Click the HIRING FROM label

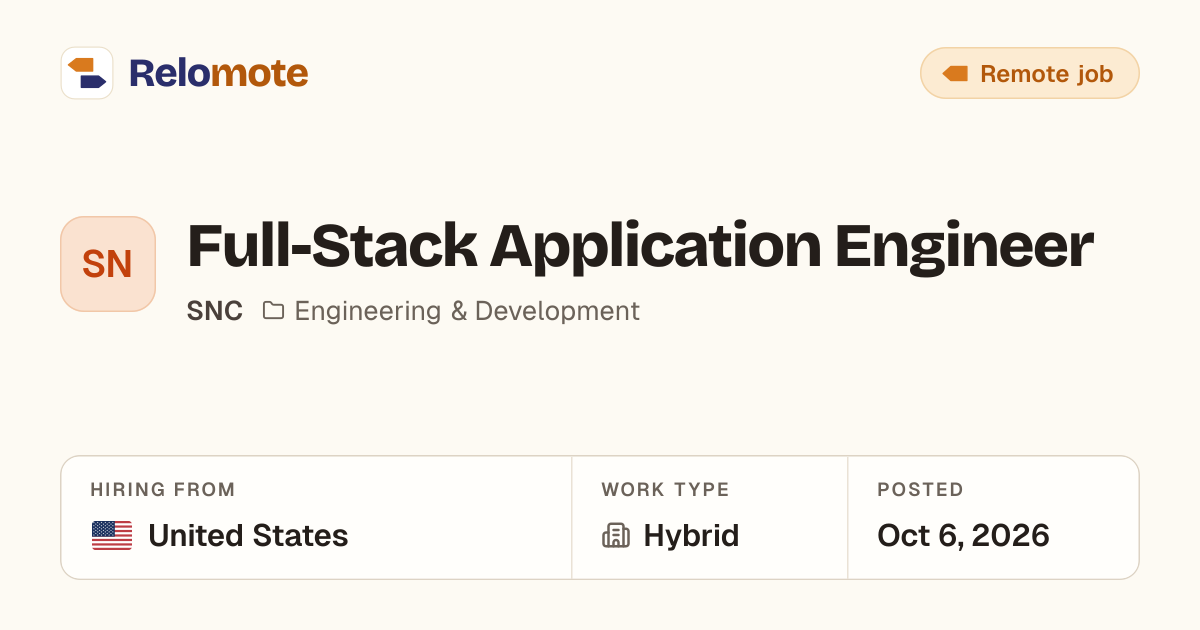coord(163,490)
